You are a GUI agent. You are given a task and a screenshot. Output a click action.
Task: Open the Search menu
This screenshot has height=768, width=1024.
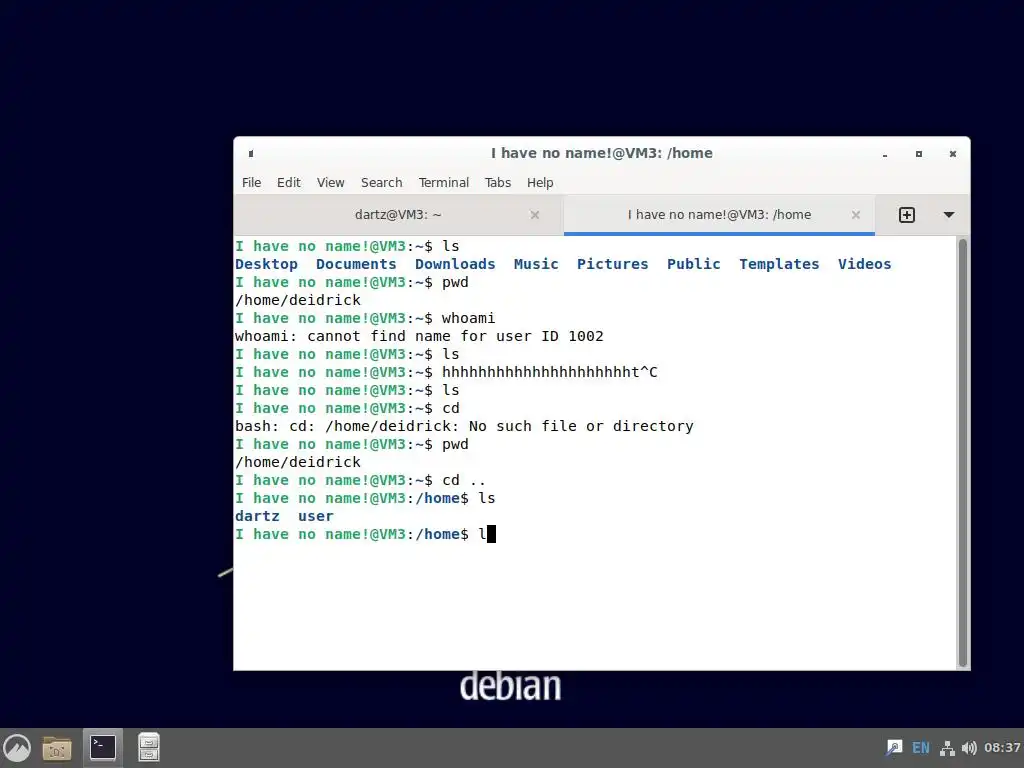pos(381,183)
